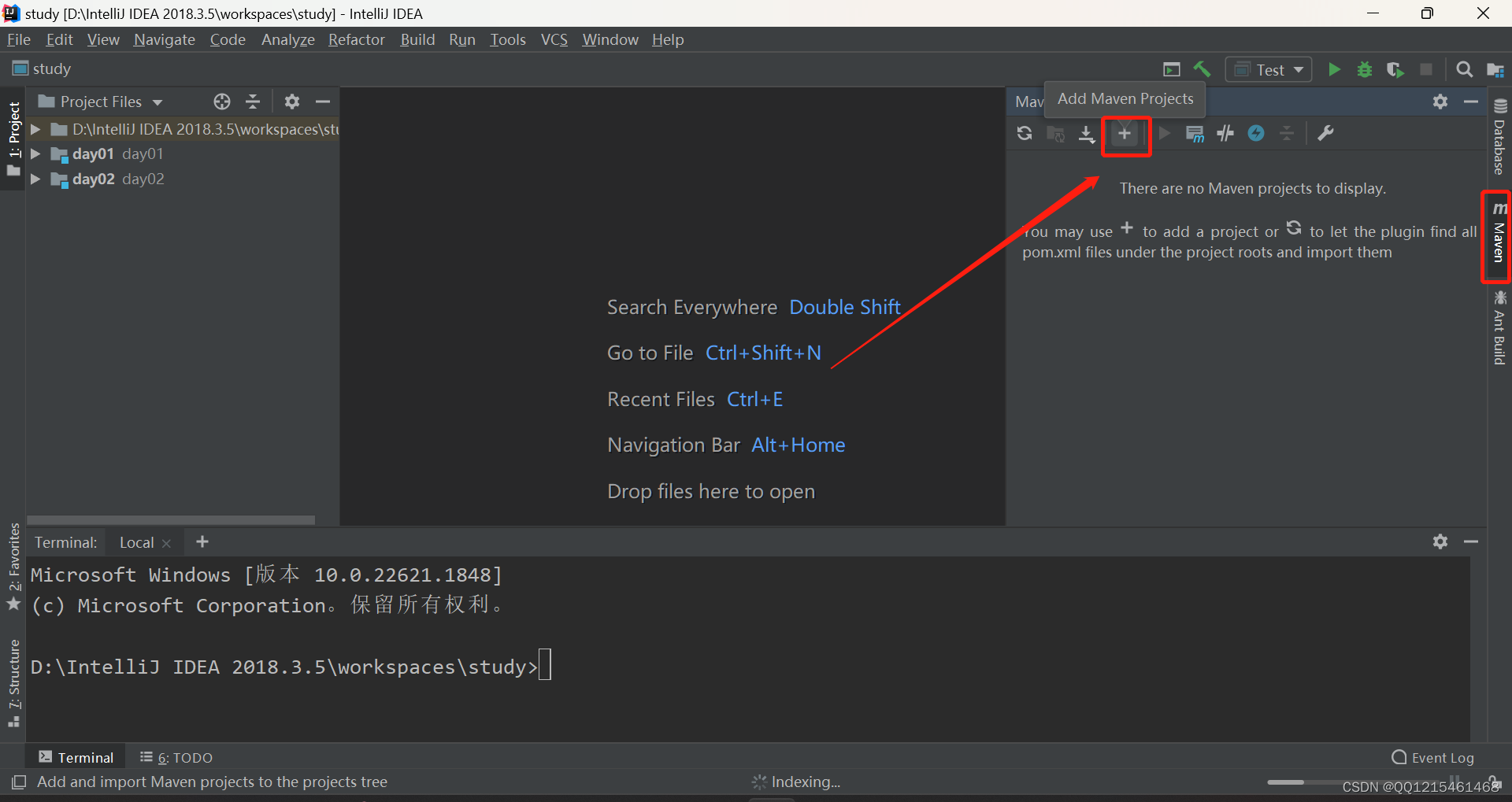Screen dimensions: 1512x802
Task: Open the 6: TODO tool tab
Action: 176,757
